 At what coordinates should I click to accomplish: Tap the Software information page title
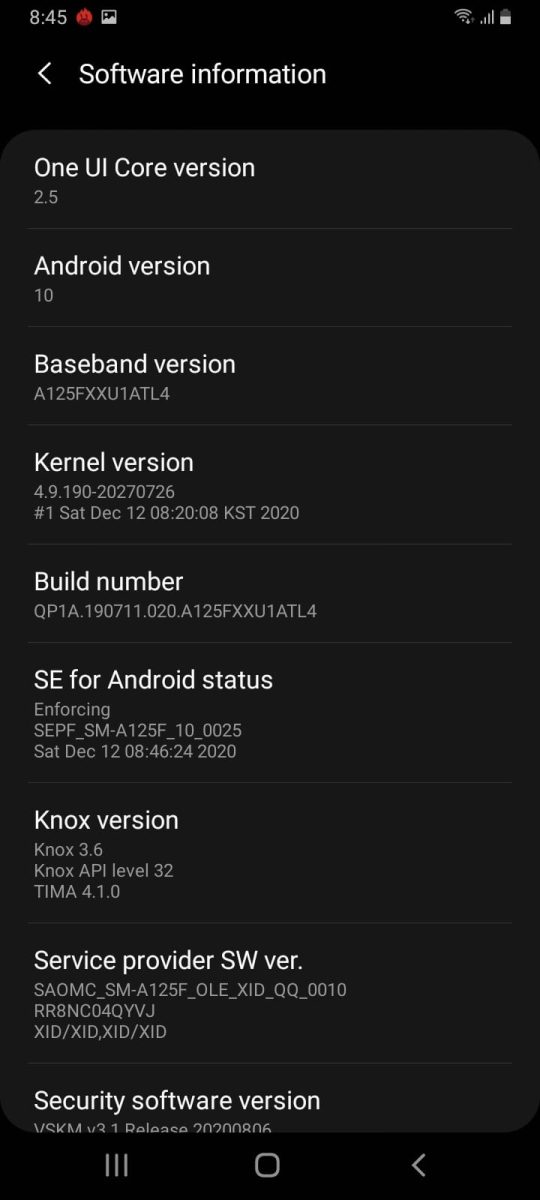pyautogui.click(x=202, y=74)
